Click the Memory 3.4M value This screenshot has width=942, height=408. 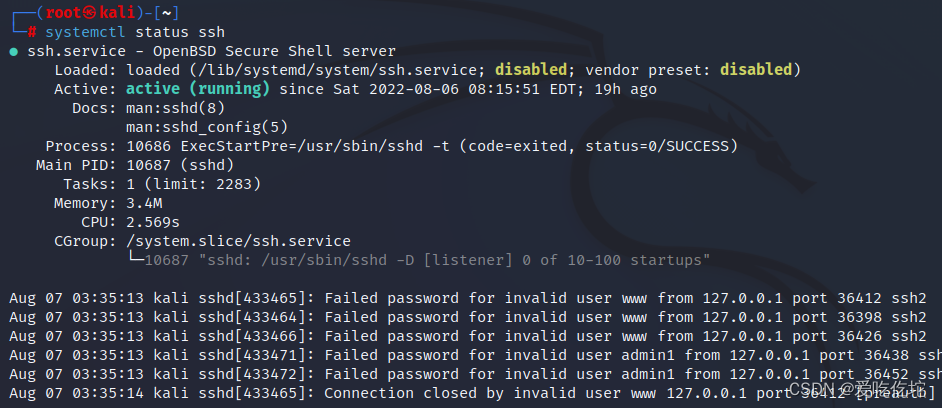point(144,203)
